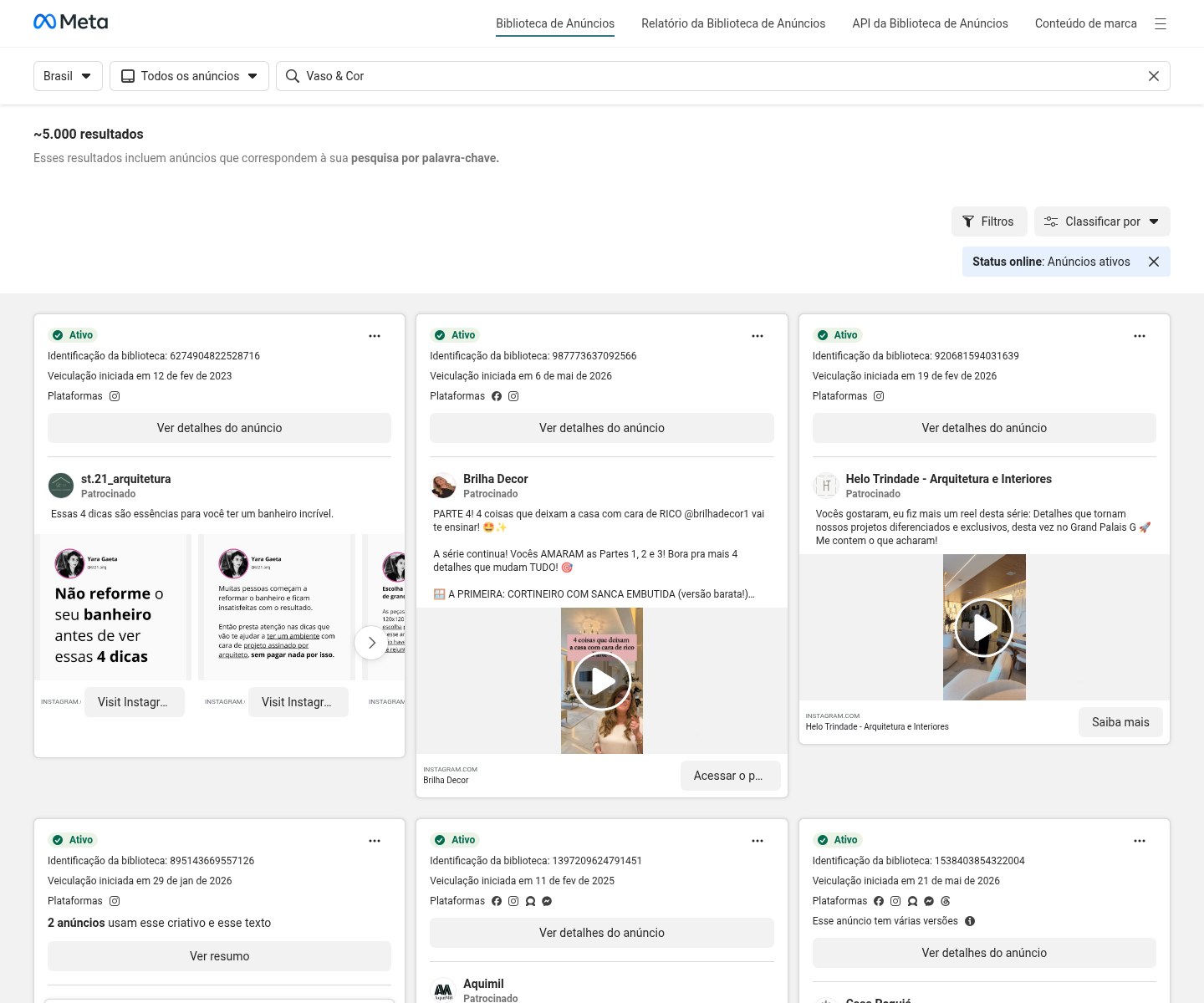Click Instagram platform icon on ad 895143669557126
The image size is (1204, 1003).
tap(115, 901)
